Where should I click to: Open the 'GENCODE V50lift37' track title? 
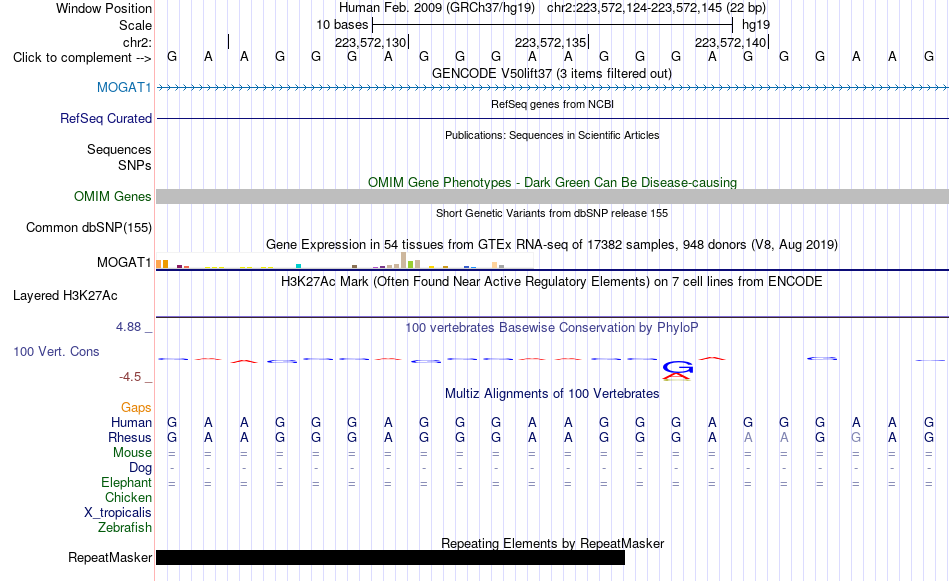coord(552,74)
